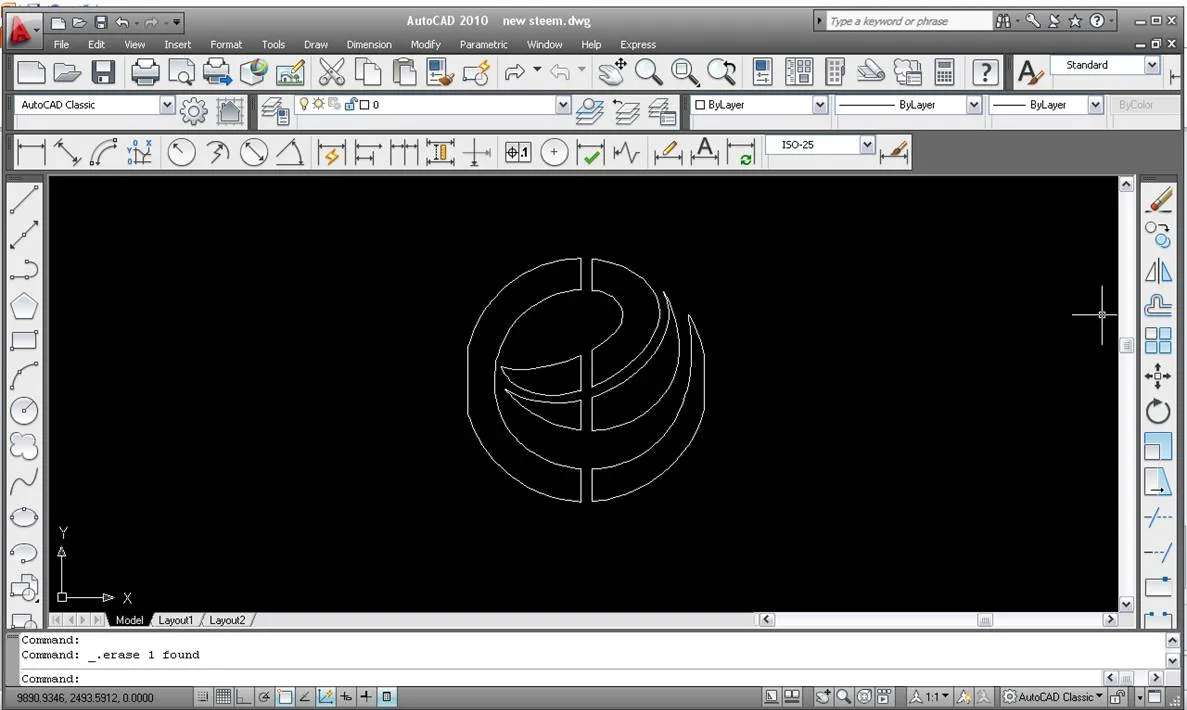Select the Arc Length dimension tool

click(x=104, y=152)
